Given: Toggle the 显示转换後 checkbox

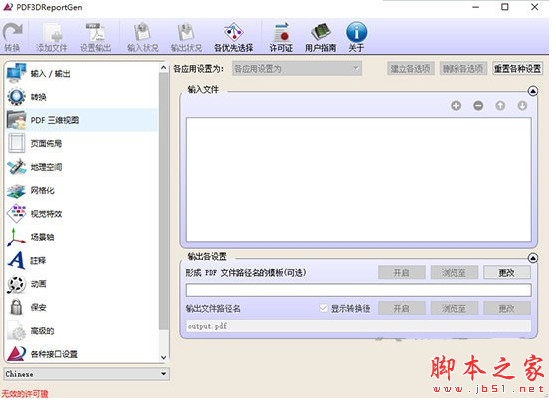Looking at the screenshot, I should click(x=323, y=308).
